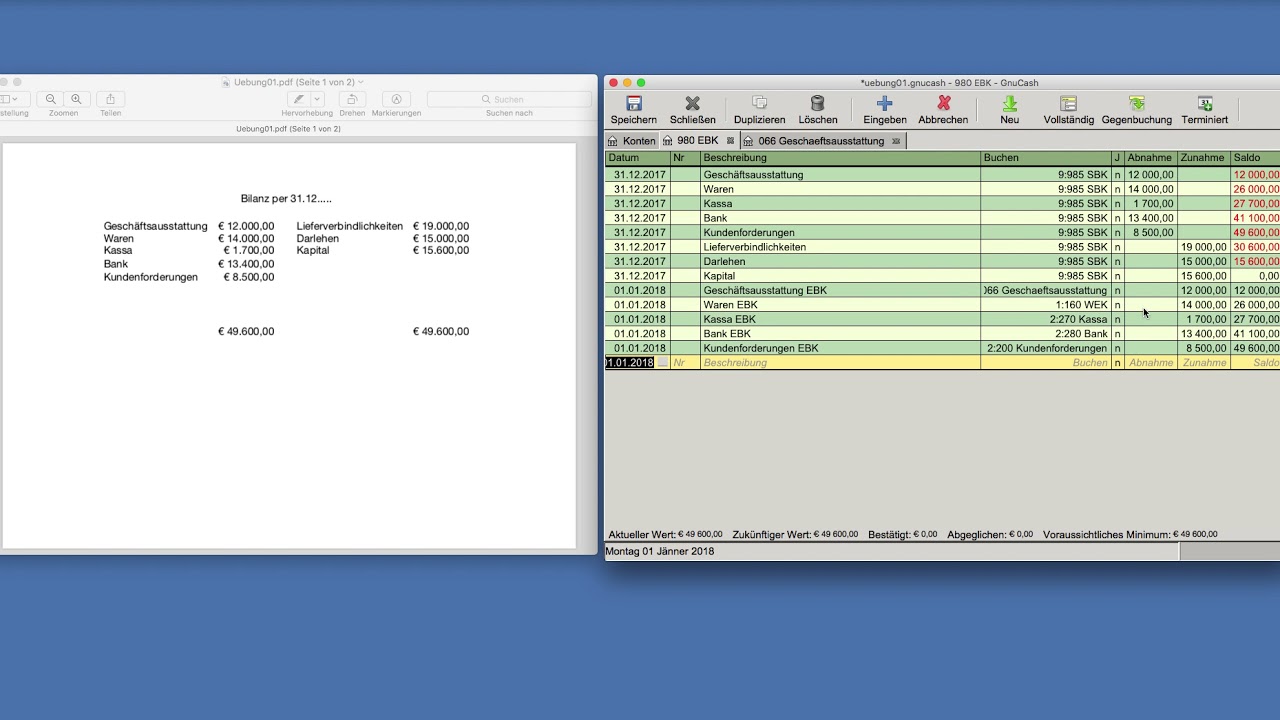The image size is (1280, 720).
Task: Click the Beschreibung field in new row
Action: pyautogui.click(x=840, y=363)
